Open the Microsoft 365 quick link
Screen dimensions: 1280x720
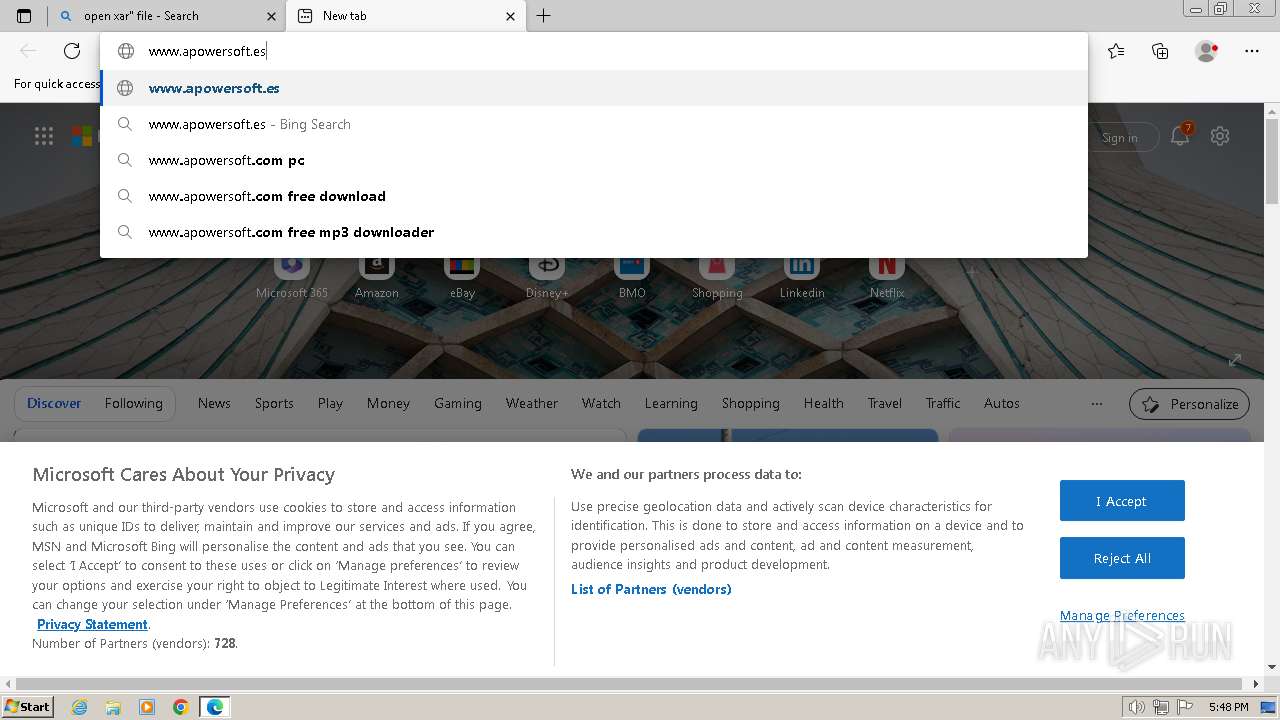[292, 277]
